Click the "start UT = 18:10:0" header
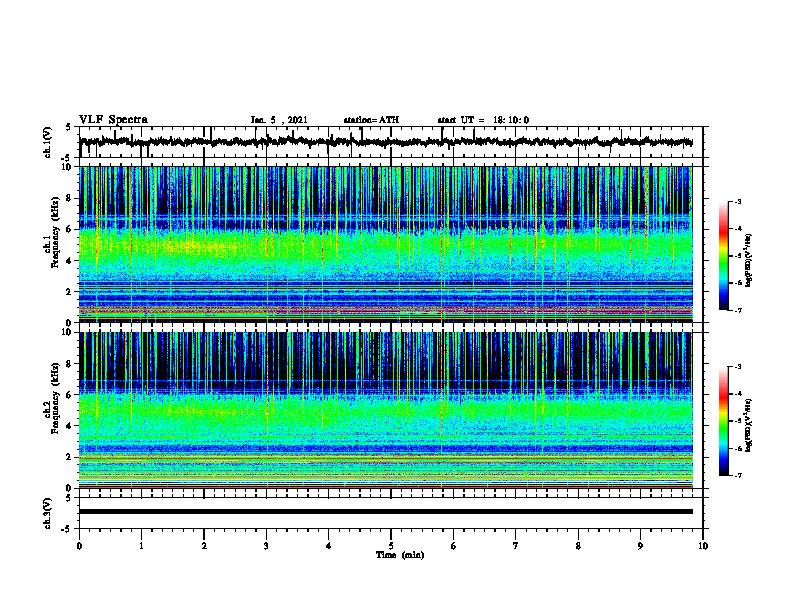Viewport: 792px width, 612px height. coord(483,120)
